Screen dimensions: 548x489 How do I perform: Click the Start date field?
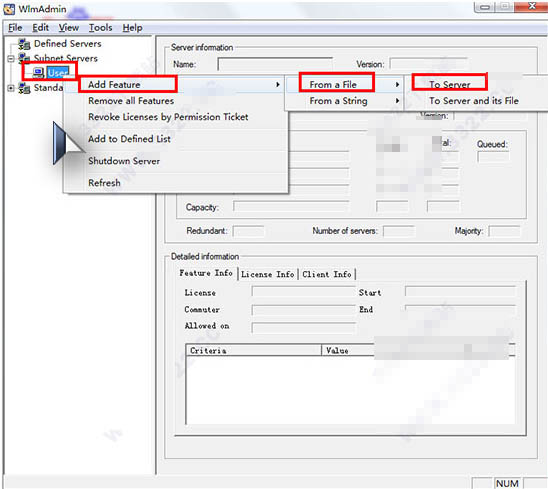point(460,292)
